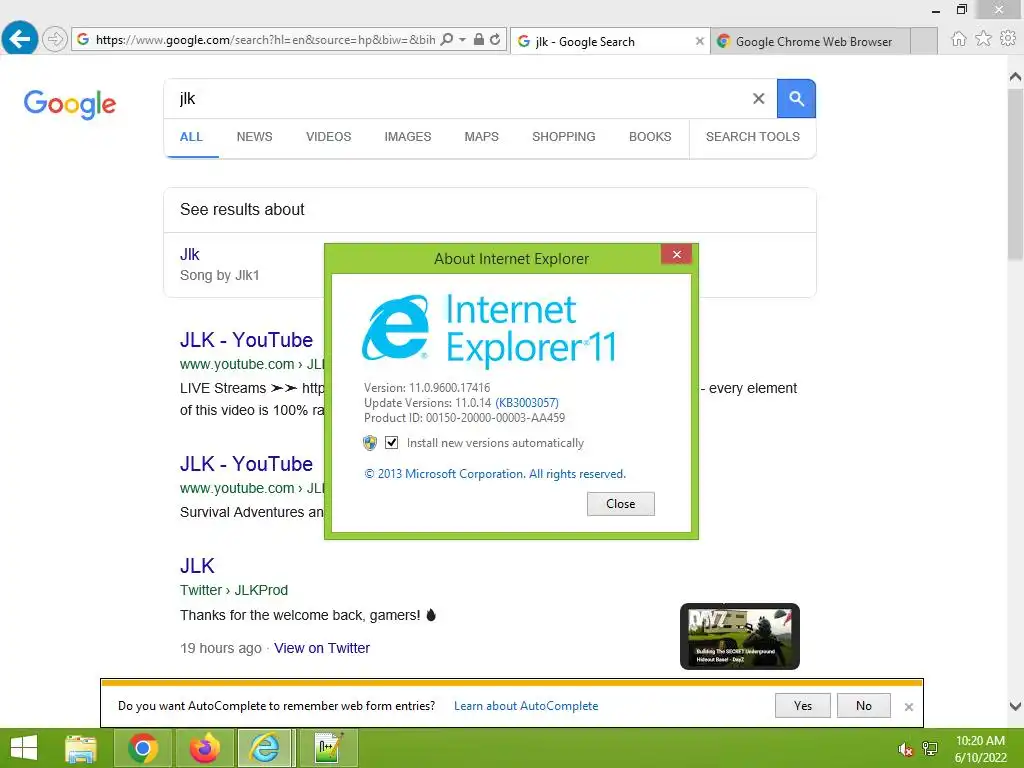Viewport: 1024px width, 768px height.
Task: Click the '19 hours ago' timestamp text
Action: click(x=221, y=648)
